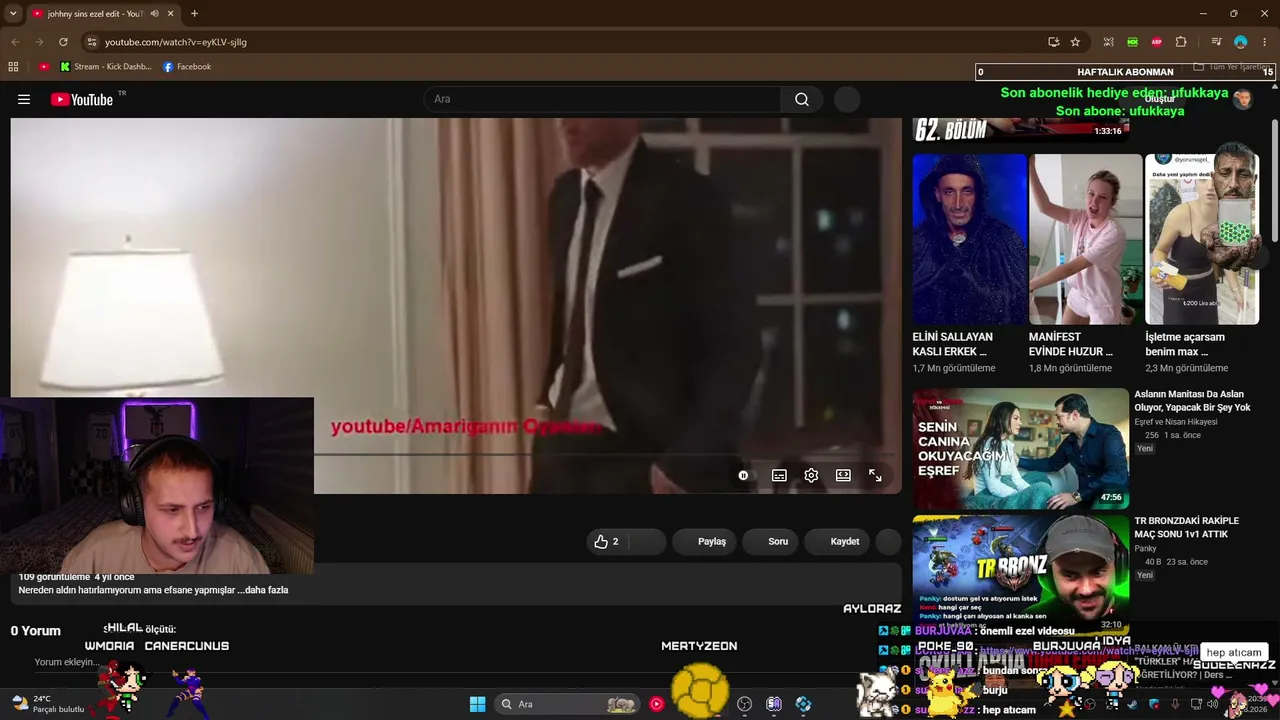
Task: Open the YouTube guide hamburger menu
Action: (24, 99)
